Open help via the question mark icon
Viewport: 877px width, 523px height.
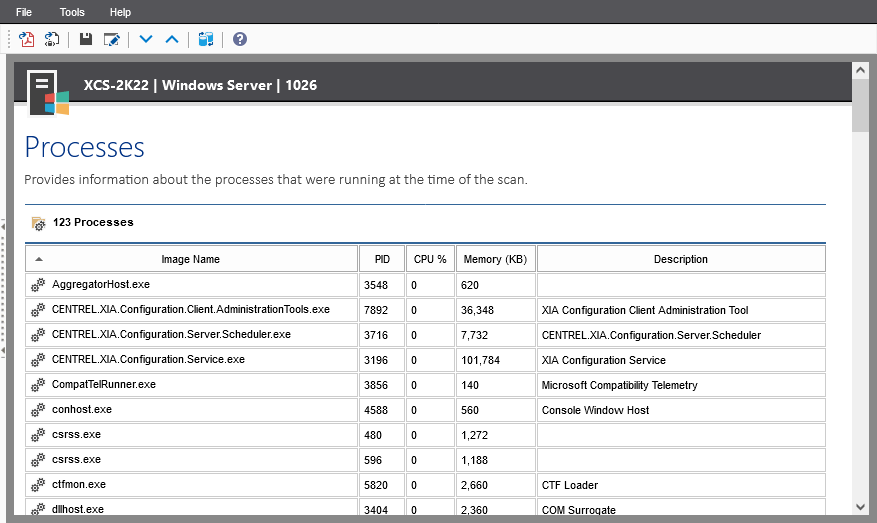[x=240, y=39]
